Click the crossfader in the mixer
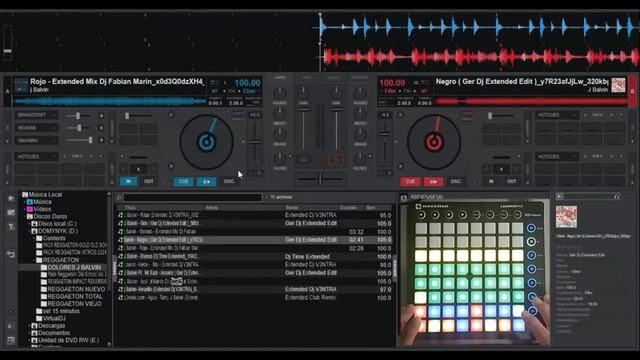Screen dimensions: 640x360 click(x=320, y=179)
